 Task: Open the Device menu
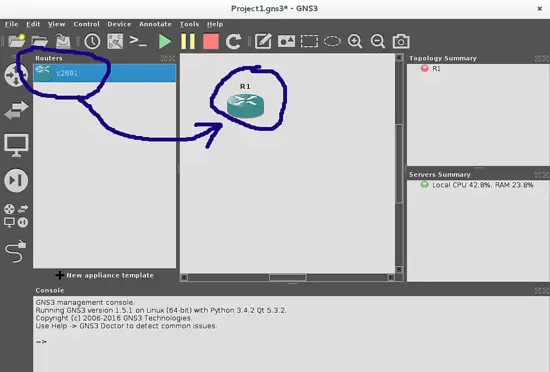119,24
